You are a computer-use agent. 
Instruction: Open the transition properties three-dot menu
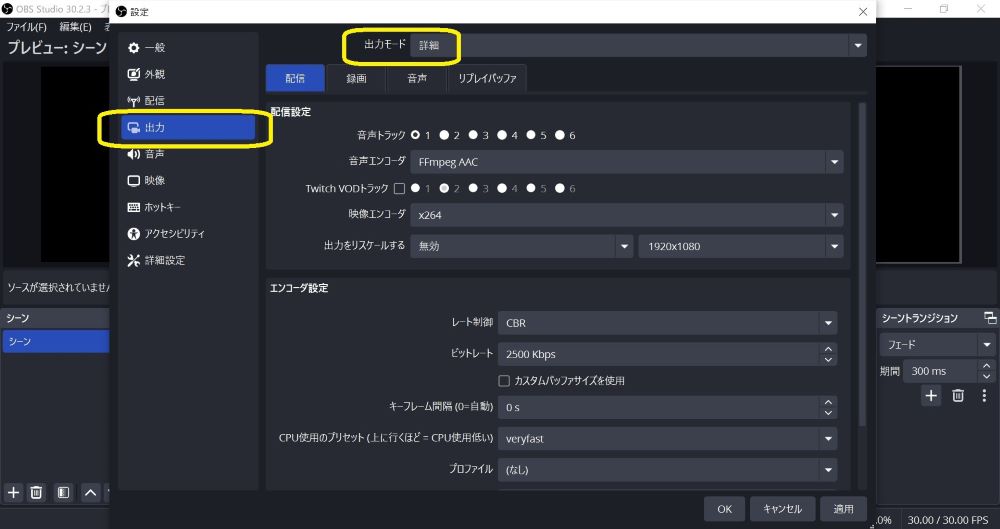tap(984, 396)
